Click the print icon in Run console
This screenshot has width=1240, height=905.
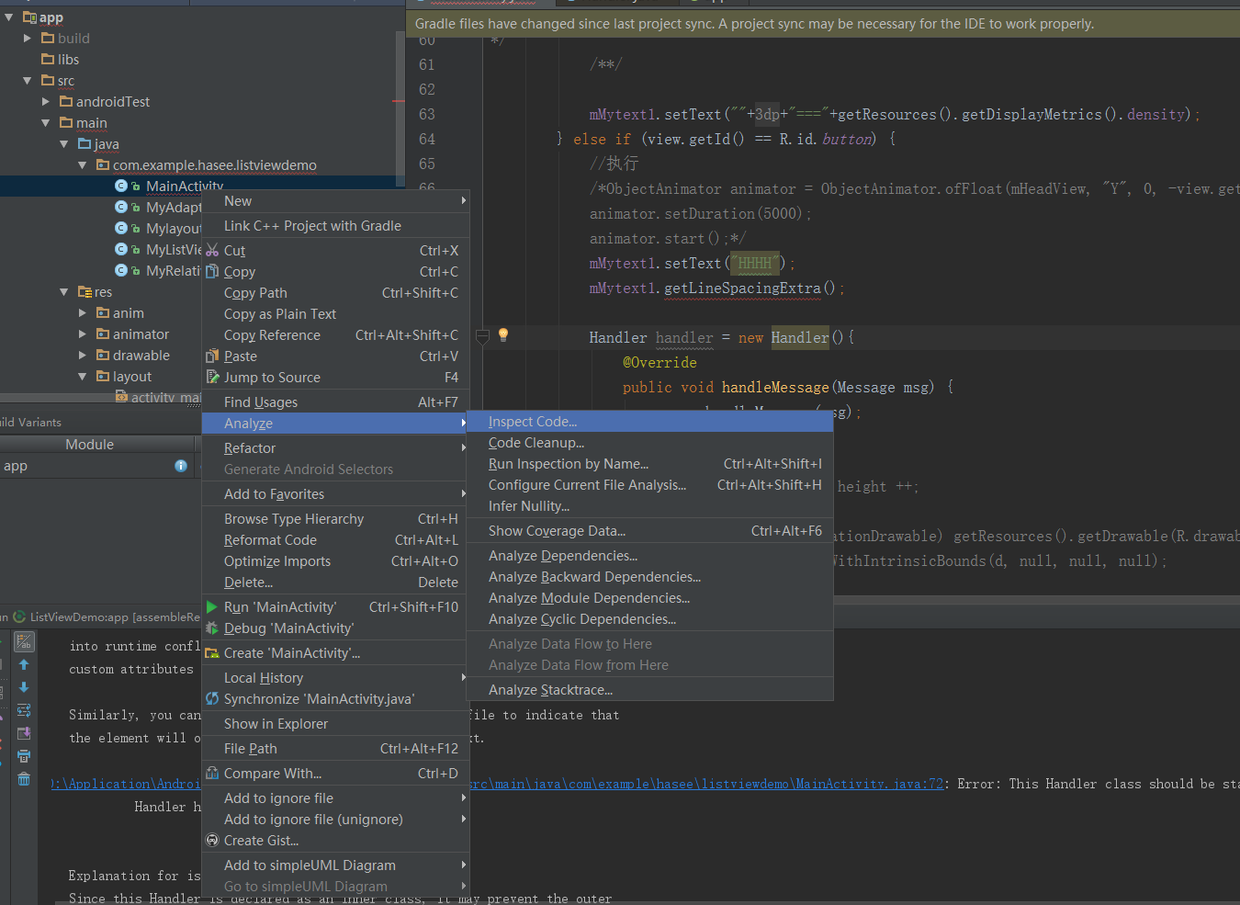point(24,756)
